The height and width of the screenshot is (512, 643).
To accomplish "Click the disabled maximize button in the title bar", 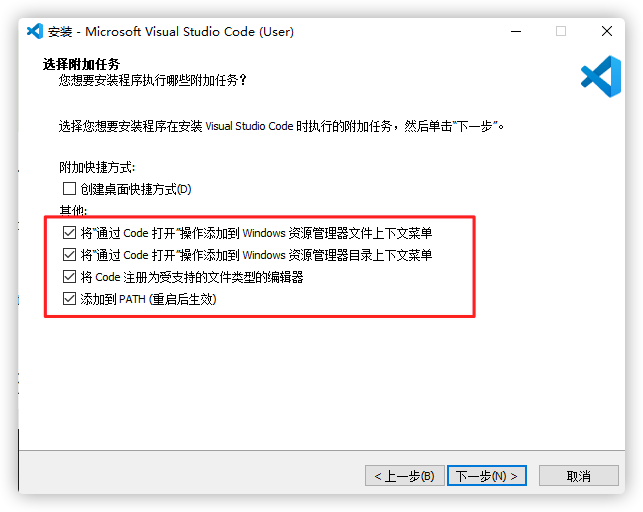I will point(561,31).
